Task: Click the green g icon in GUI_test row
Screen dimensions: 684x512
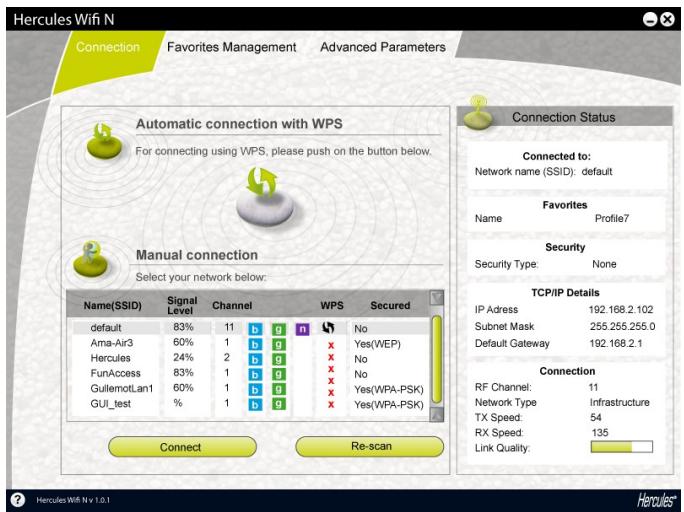Action: coord(279,405)
